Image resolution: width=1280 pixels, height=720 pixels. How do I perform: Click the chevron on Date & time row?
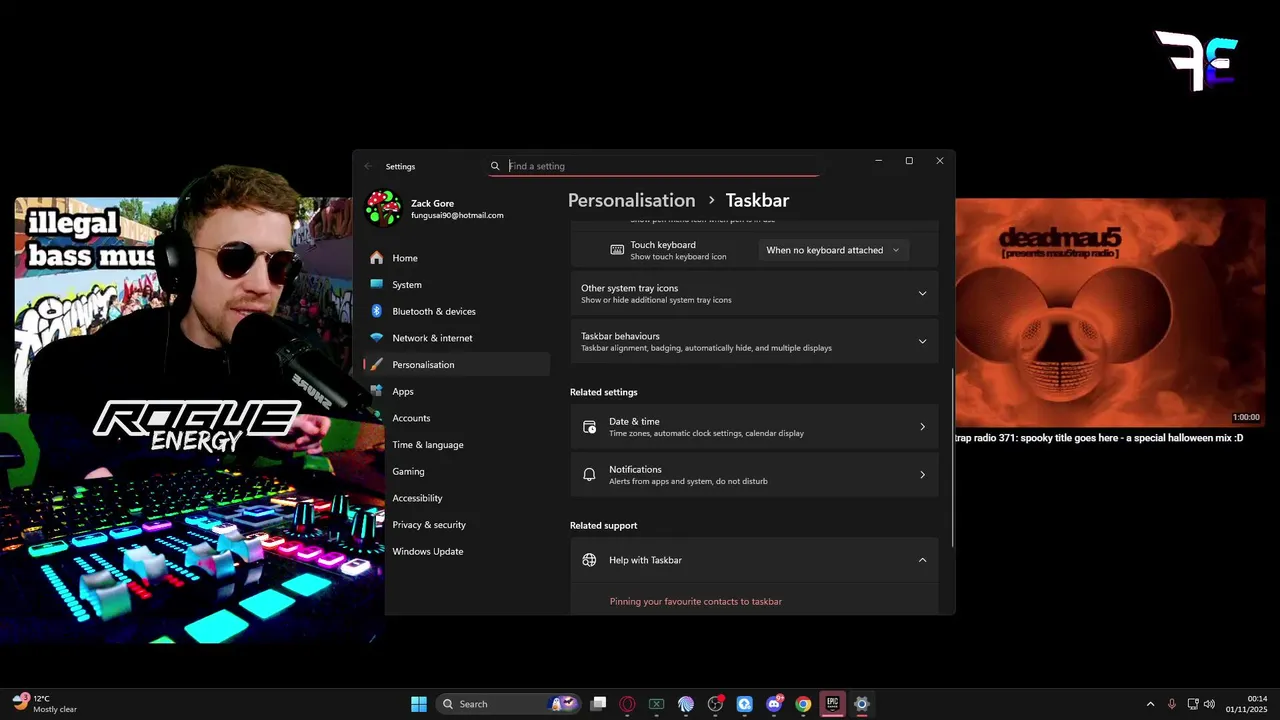pyautogui.click(x=922, y=427)
